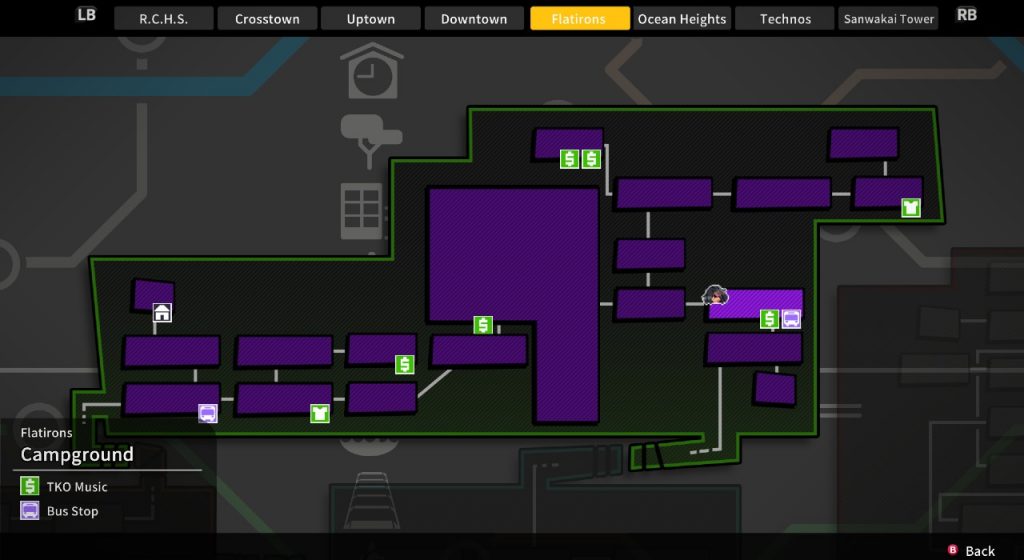Click the "TKO Music" legend label
The image size is (1024, 560).
click(x=77, y=487)
